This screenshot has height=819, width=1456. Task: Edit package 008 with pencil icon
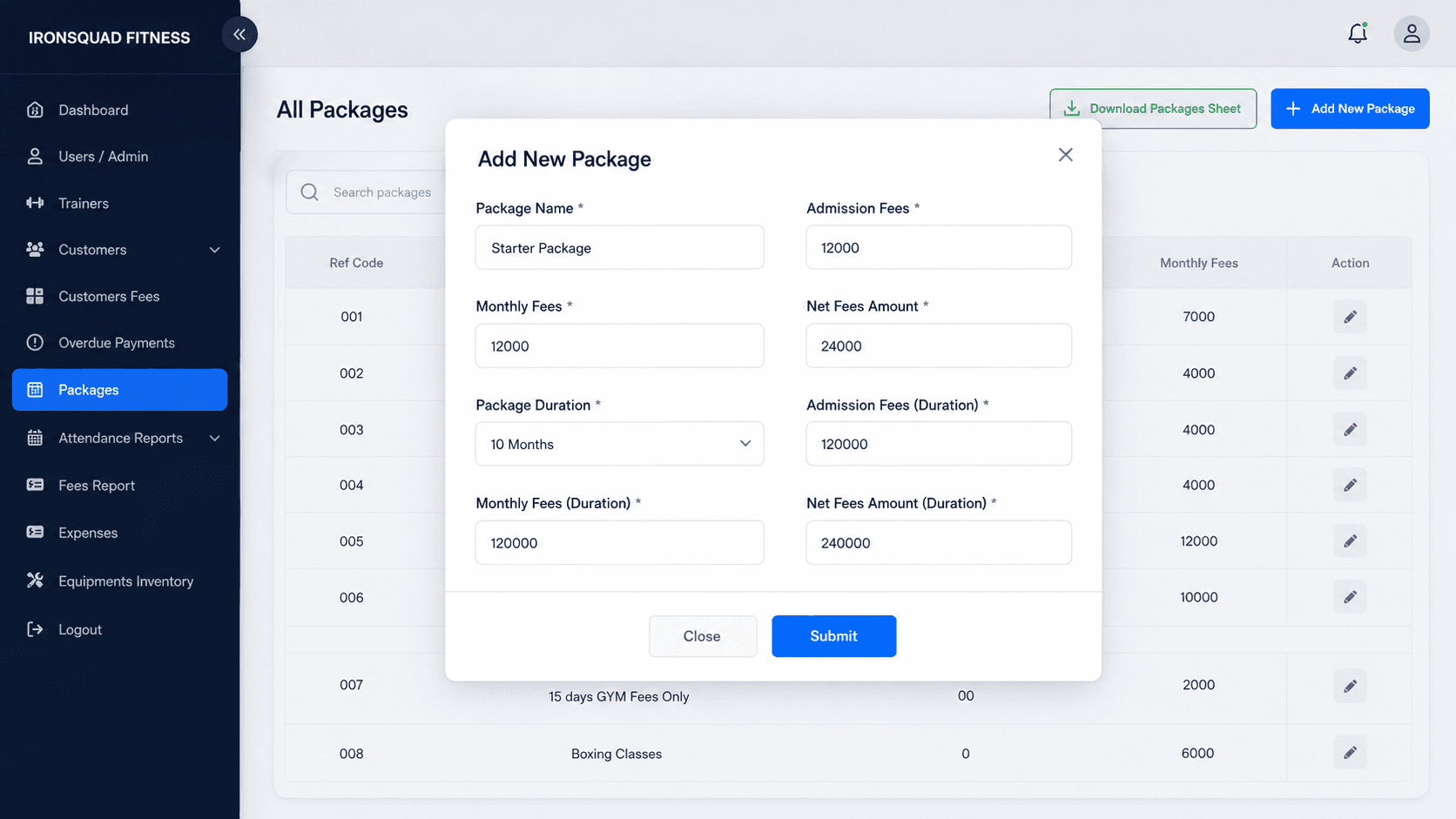click(1350, 753)
